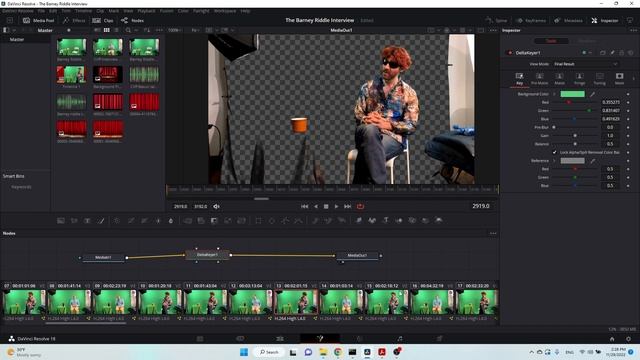Add a Renderer 3D node from the toolbar

[x=438, y=220]
